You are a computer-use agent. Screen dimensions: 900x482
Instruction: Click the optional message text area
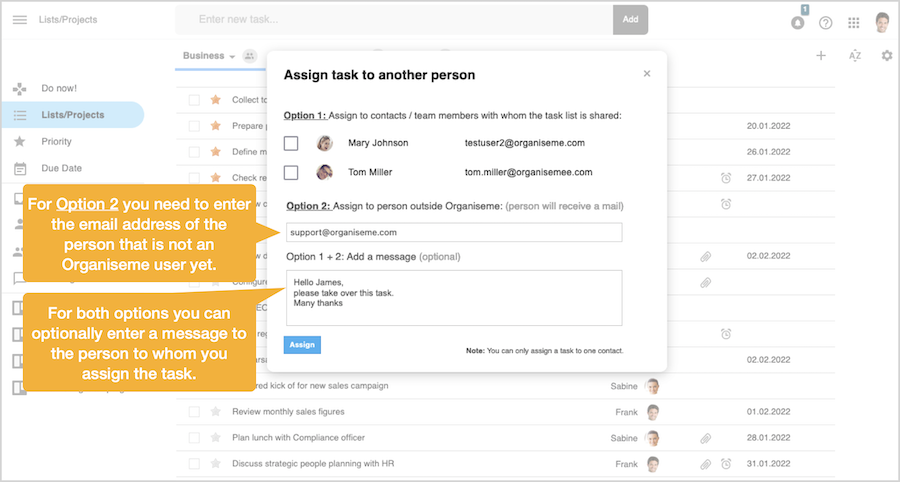pyautogui.click(x=454, y=298)
